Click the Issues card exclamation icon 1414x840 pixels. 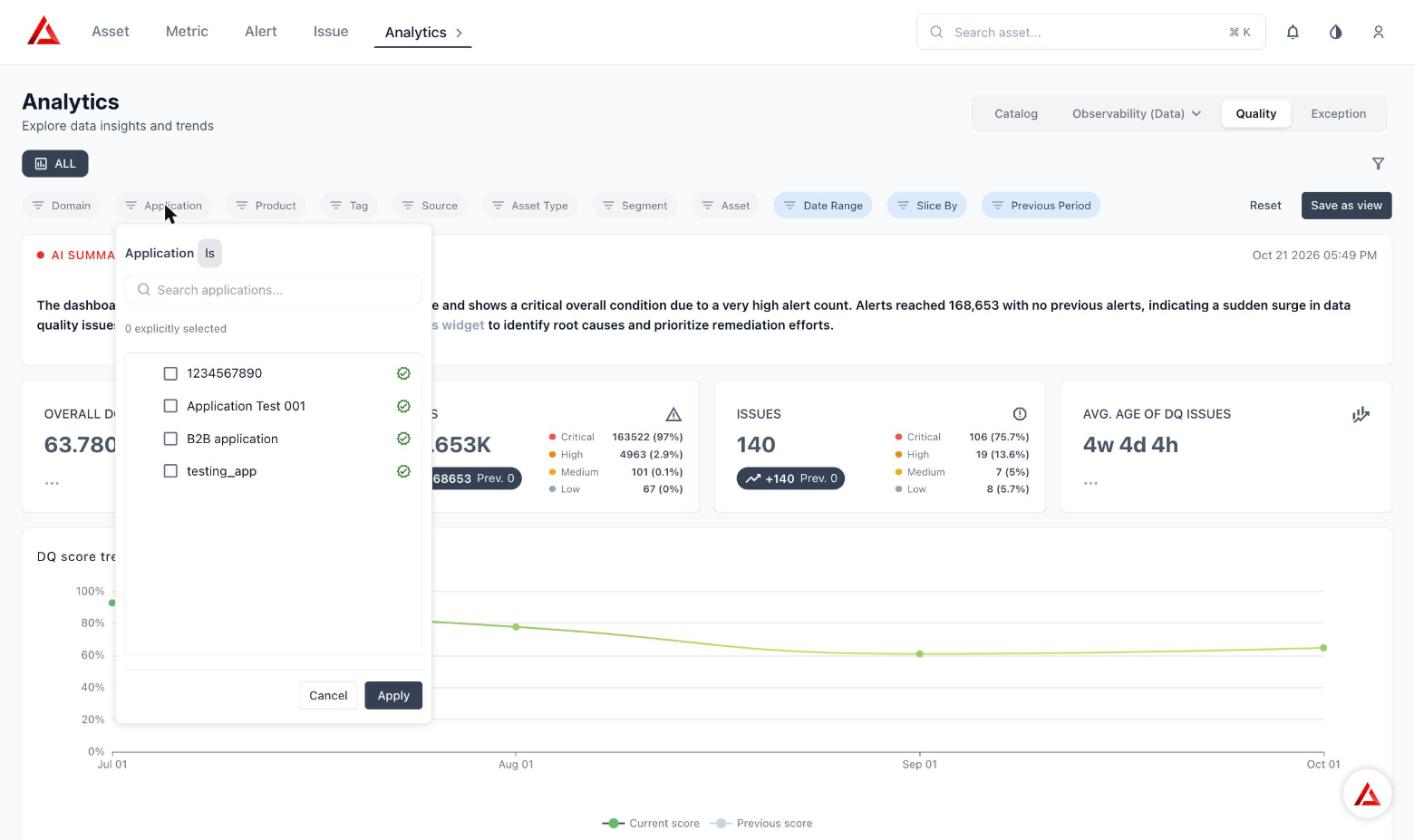1019,414
